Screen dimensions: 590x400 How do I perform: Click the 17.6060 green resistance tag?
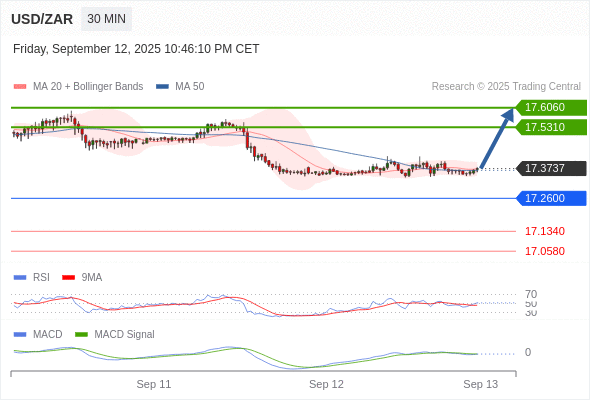(551, 108)
